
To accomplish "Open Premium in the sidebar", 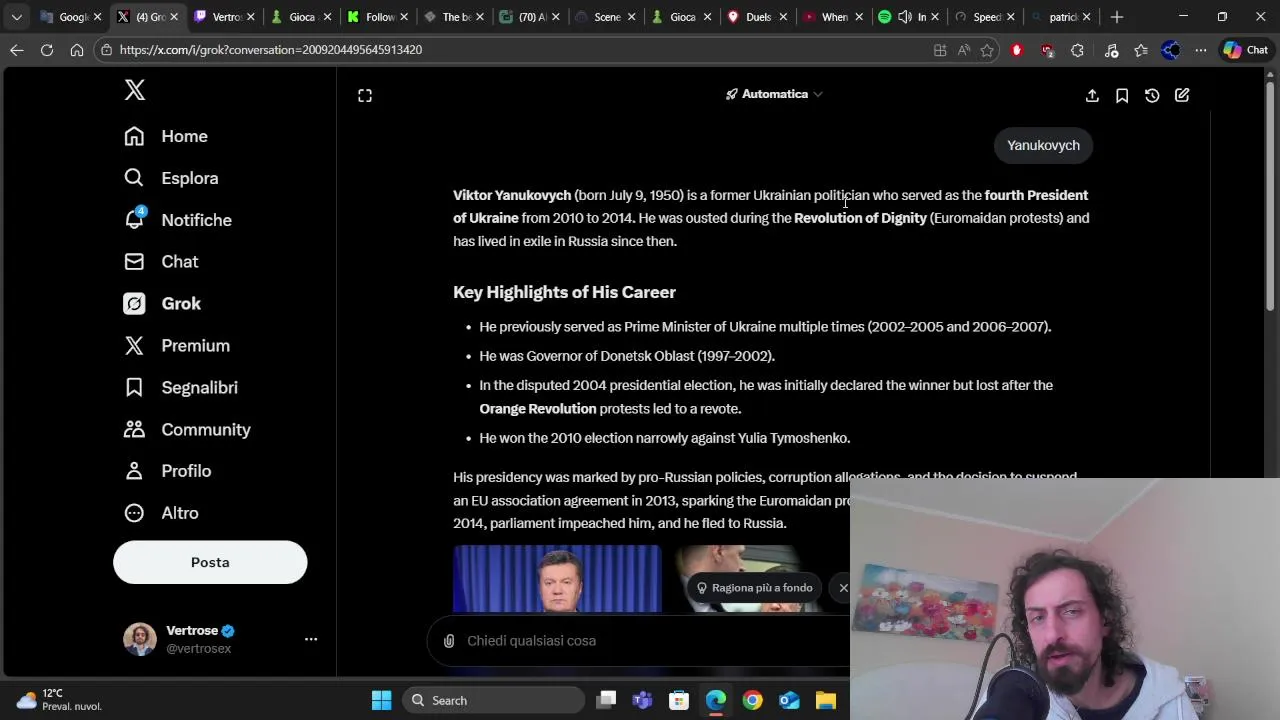I will (x=177, y=345).
